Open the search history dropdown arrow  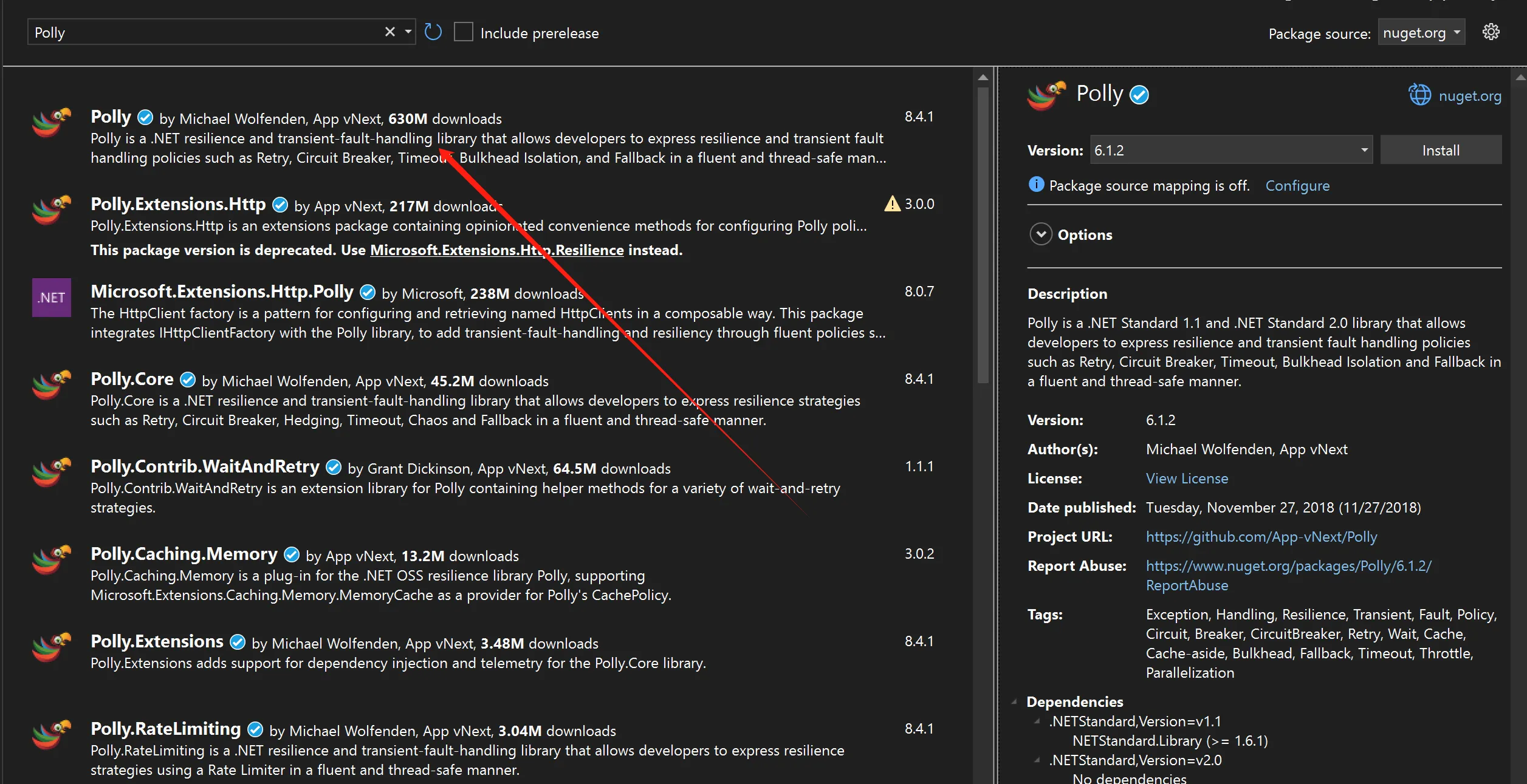pyautogui.click(x=408, y=32)
